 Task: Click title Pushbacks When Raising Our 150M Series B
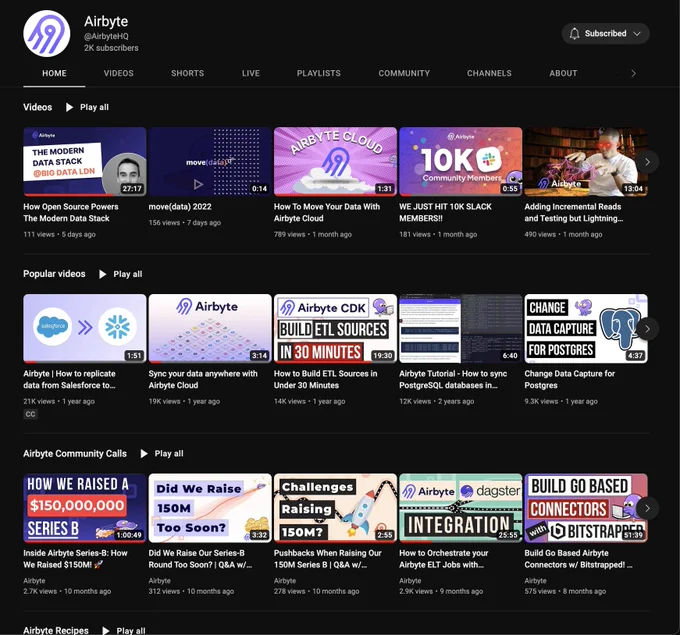(x=328, y=559)
